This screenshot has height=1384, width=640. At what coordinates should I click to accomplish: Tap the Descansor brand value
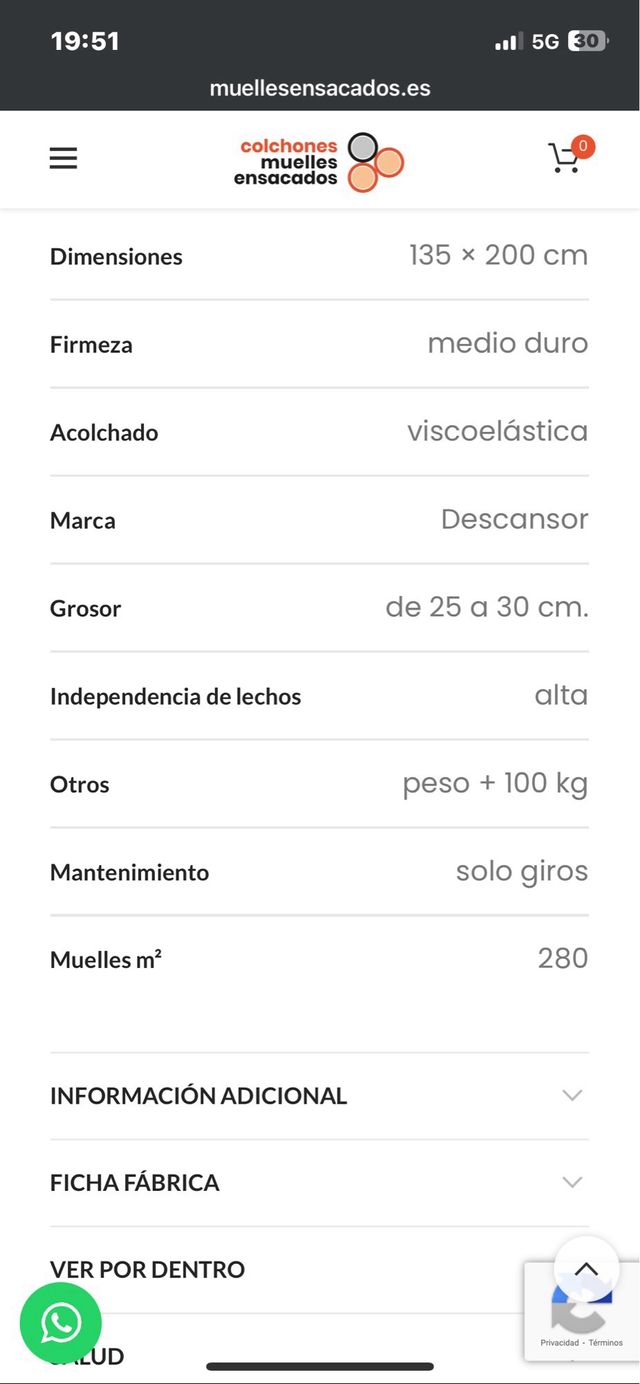[x=514, y=519]
